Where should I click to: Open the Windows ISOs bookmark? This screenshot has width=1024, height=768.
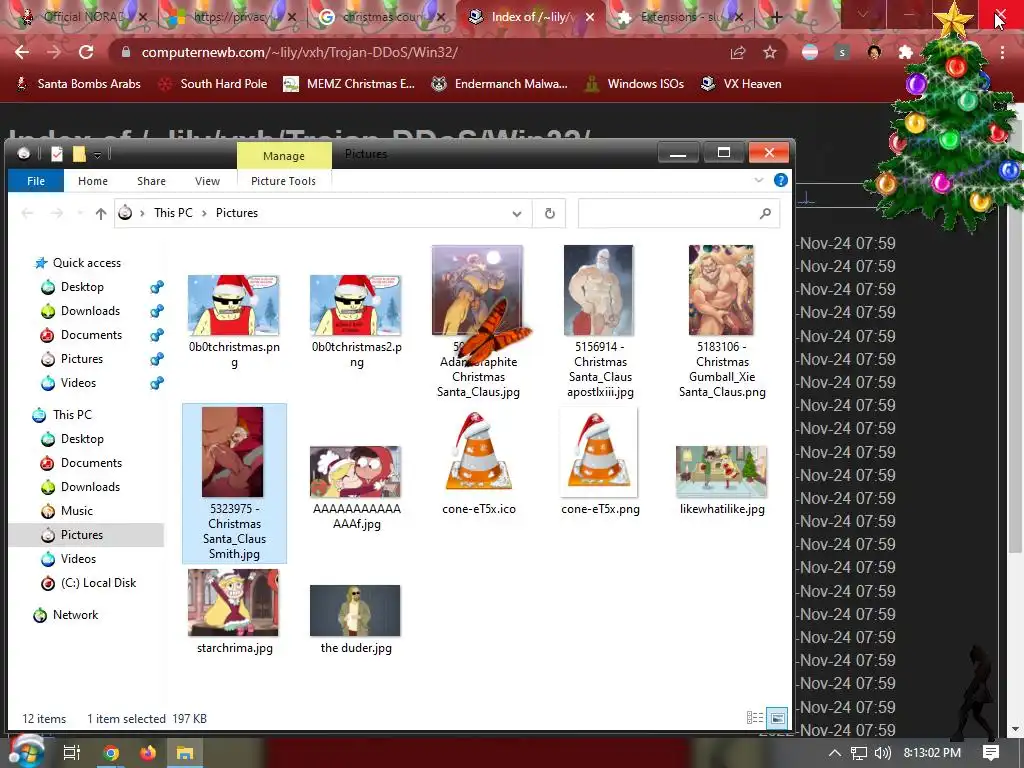(634, 84)
